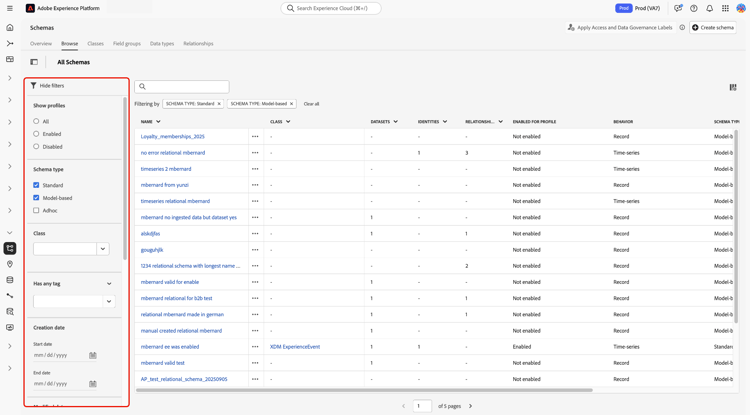Open the Loyalty_memberships_2025 schema link
This screenshot has height=415, width=750.
pos(173,137)
